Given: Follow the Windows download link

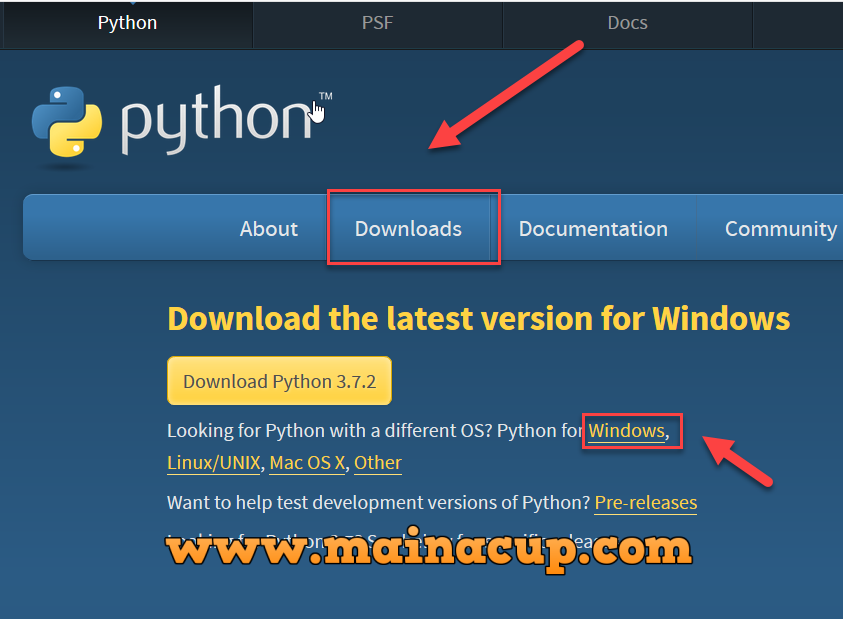Looking at the screenshot, I should click(x=627, y=431).
